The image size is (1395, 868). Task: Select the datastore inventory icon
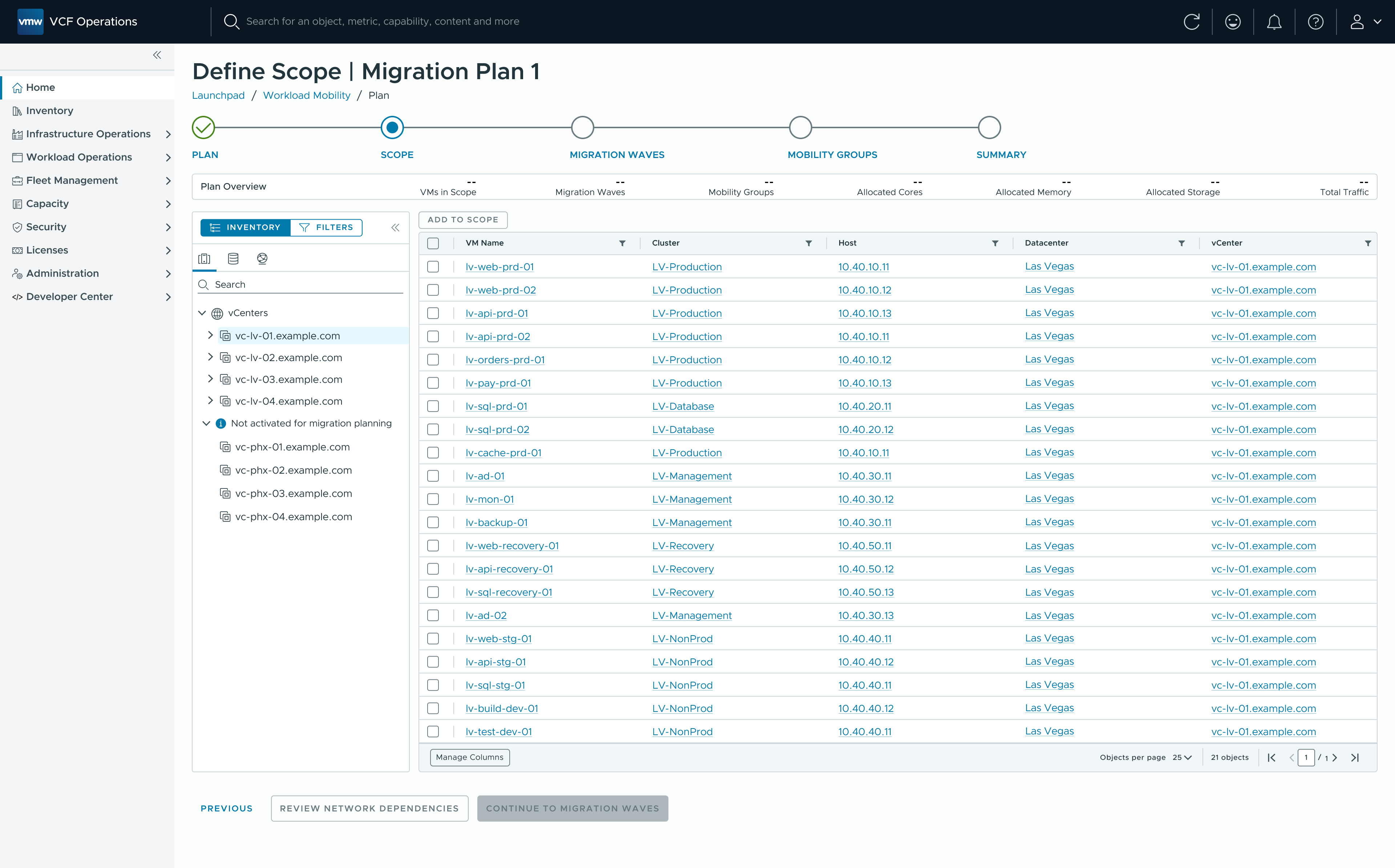point(233,259)
